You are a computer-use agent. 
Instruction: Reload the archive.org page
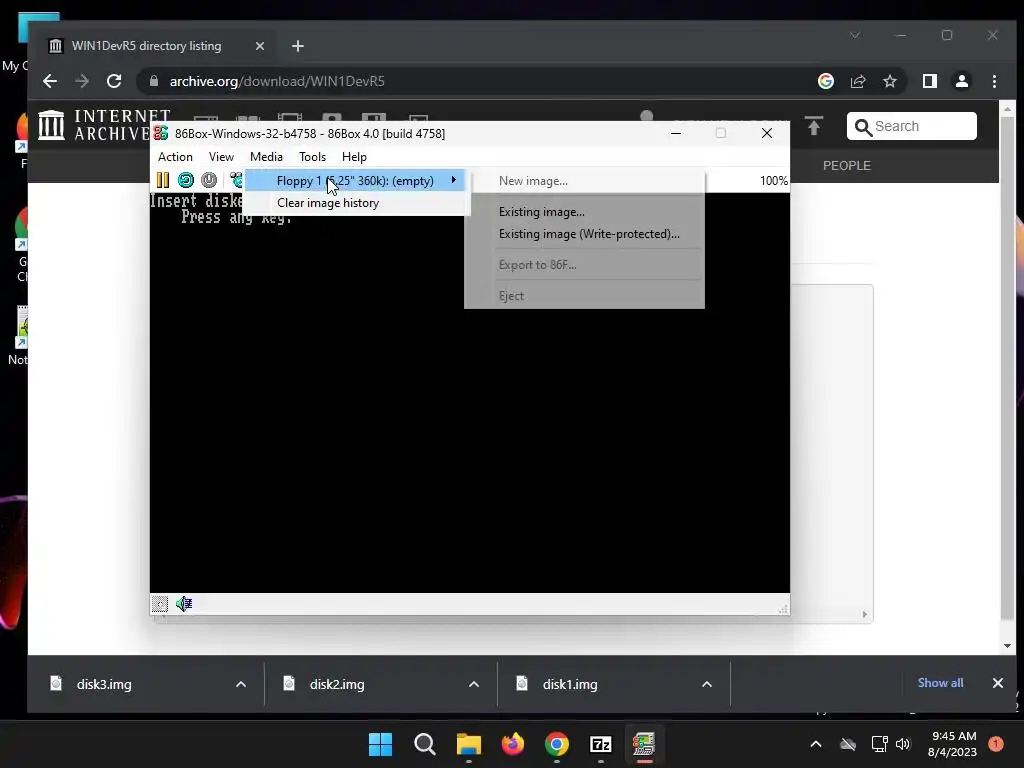pos(114,81)
